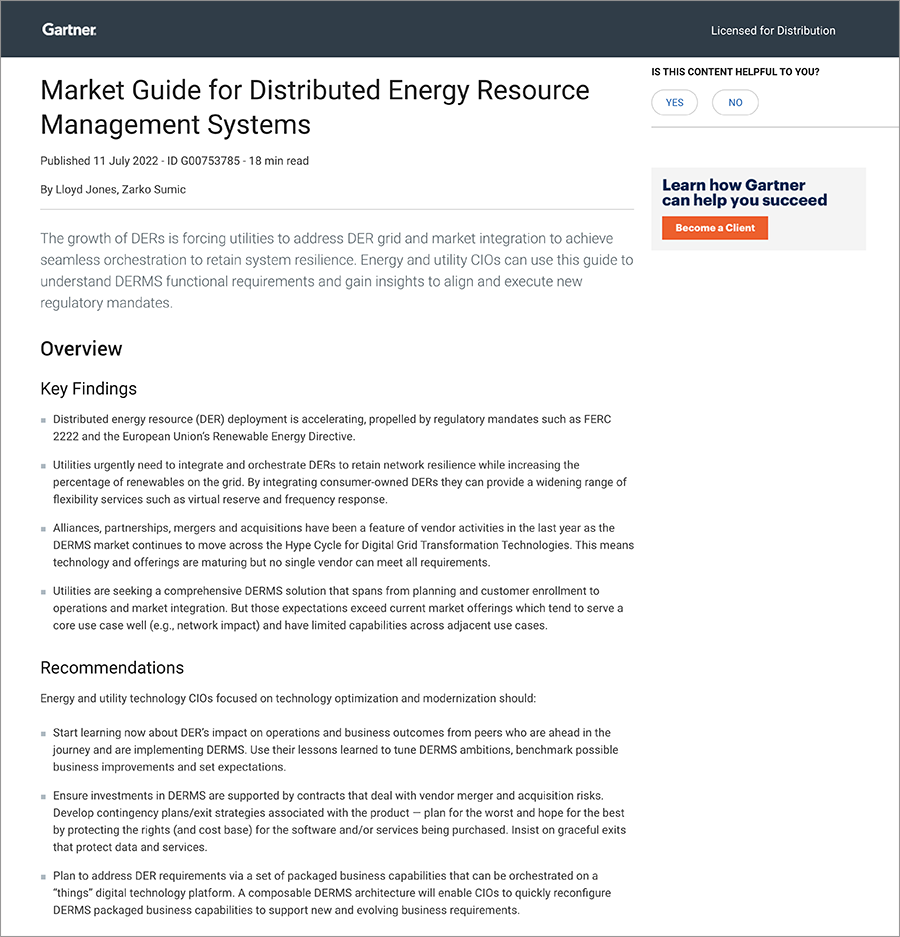Click the Recommendations heading
The width and height of the screenshot is (900, 937).
(x=112, y=667)
